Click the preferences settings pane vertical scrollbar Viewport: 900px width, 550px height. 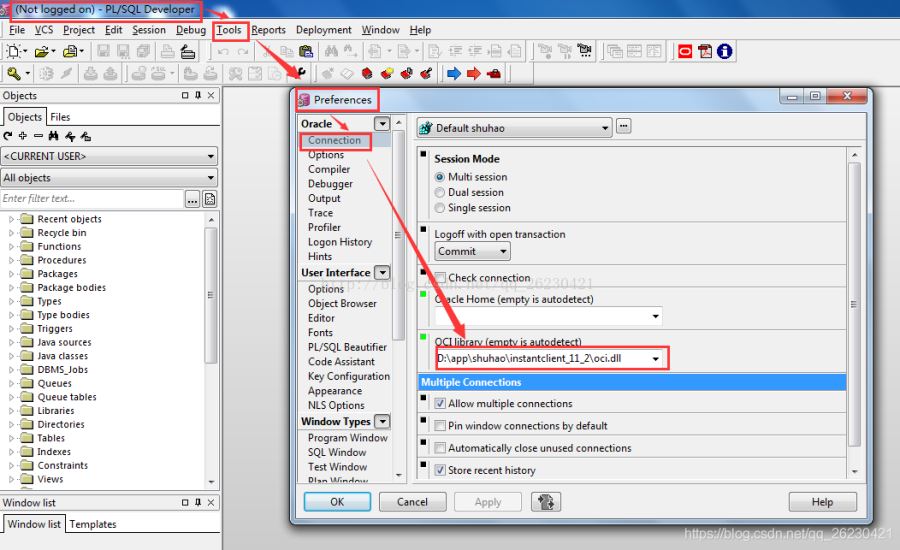point(853,300)
